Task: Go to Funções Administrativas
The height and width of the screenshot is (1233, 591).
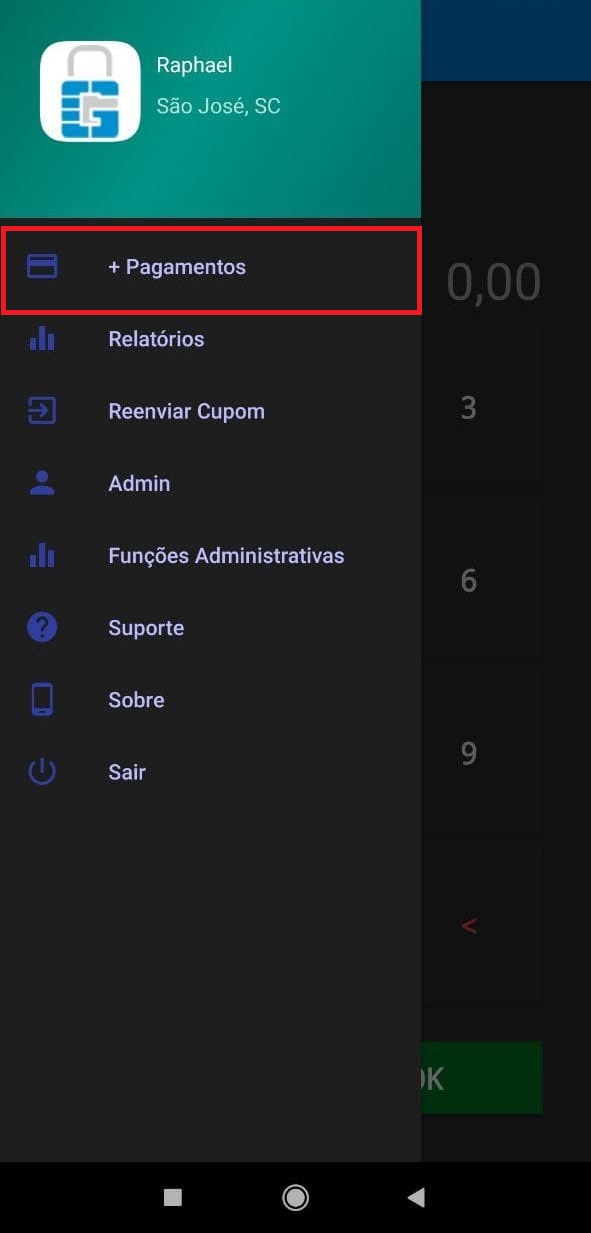Action: coord(226,555)
